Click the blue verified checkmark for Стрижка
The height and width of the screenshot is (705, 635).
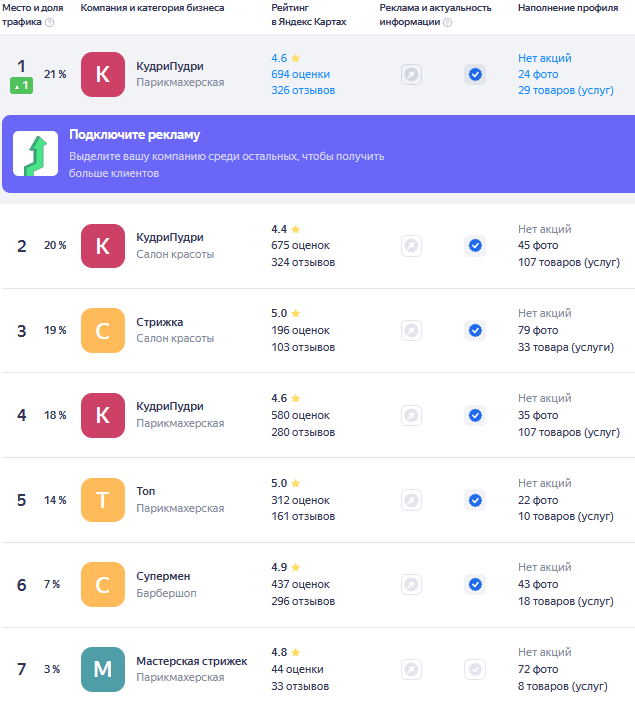tap(475, 330)
